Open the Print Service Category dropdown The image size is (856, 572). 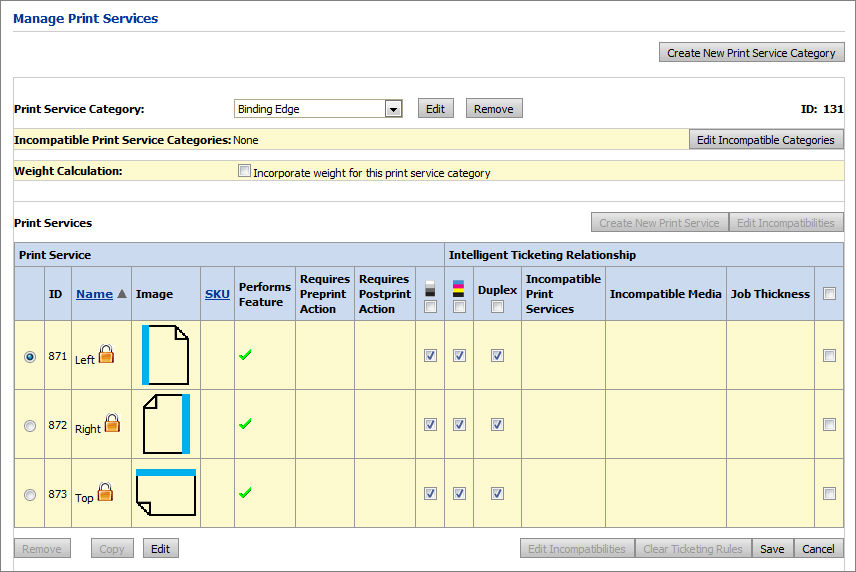pyautogui.click(x=393, y=109)
